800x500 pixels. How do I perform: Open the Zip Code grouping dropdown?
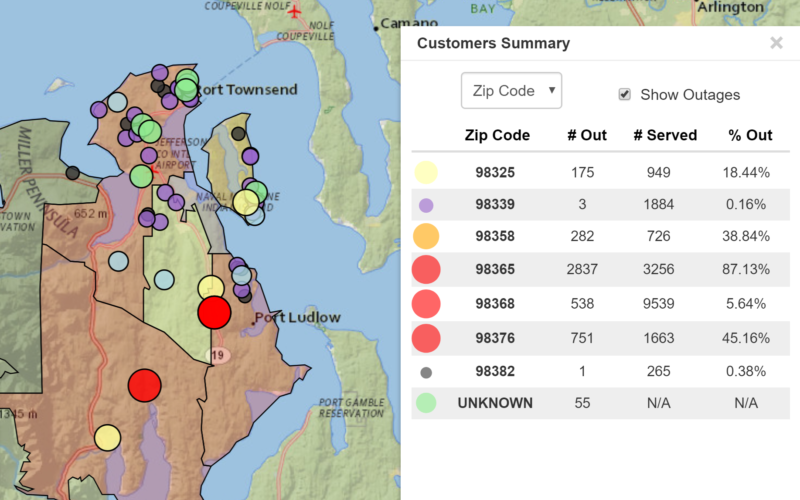click(x=511, y=90)
